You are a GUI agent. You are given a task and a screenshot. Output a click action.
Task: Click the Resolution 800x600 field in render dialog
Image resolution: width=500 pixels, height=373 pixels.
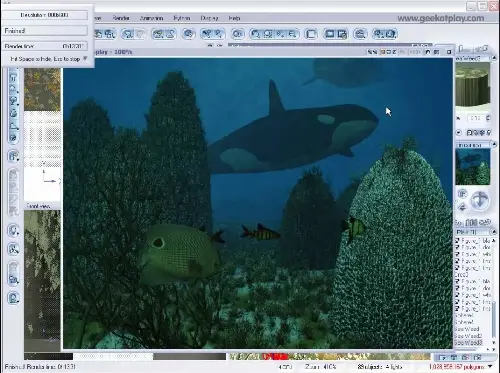tap(45, 15)
